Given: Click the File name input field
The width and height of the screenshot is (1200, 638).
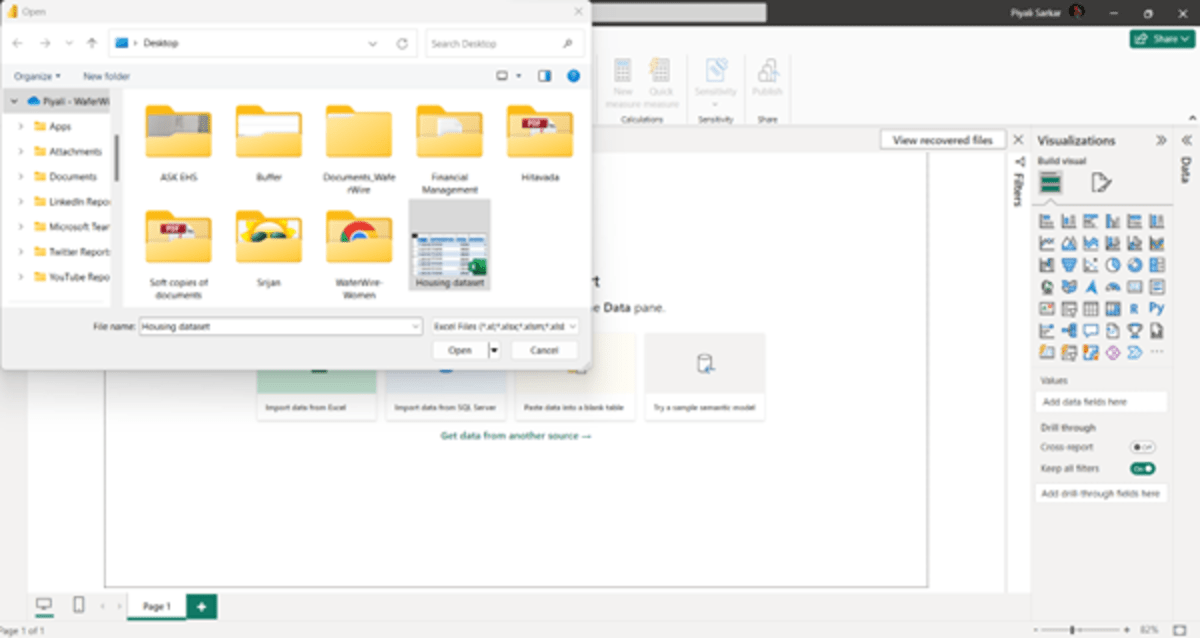Looking at the screenshot, I should click(274, 326).
